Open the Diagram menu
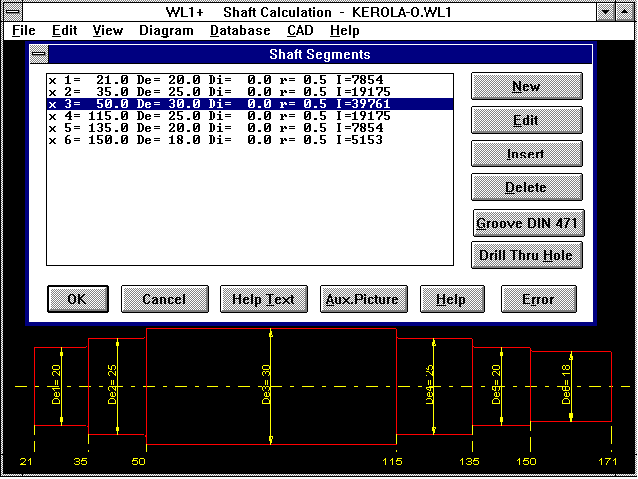 click(x=166, y=31)
